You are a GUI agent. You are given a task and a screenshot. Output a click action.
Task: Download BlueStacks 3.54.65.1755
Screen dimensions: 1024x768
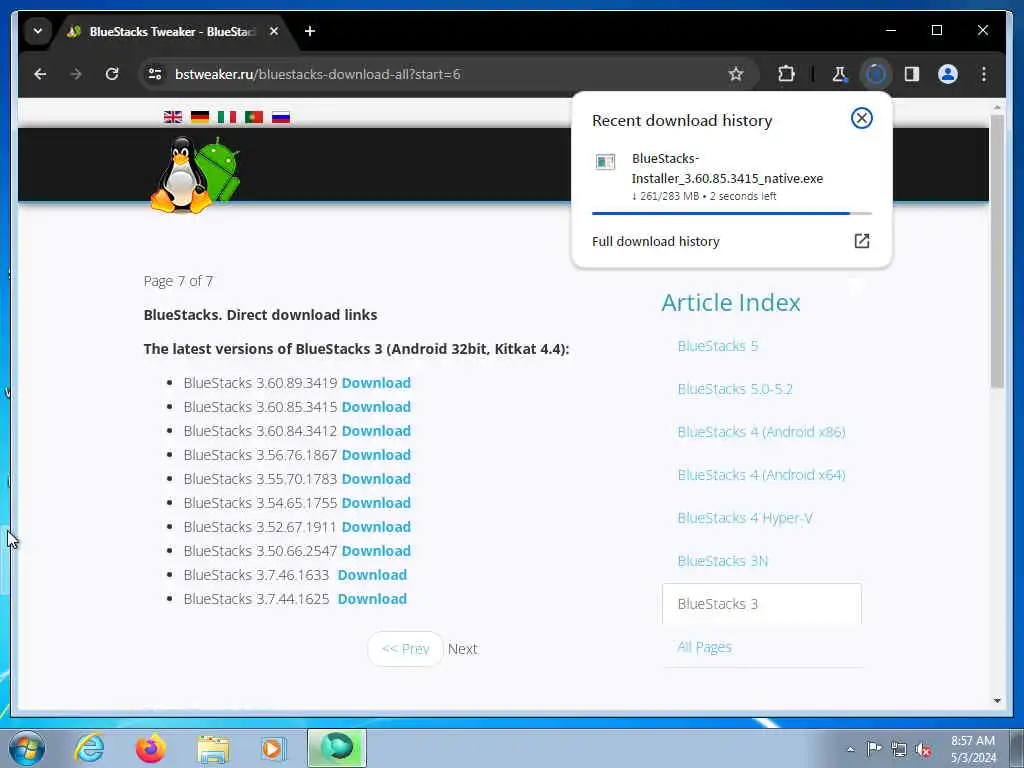pyautogui.click(x=376, y=503)
